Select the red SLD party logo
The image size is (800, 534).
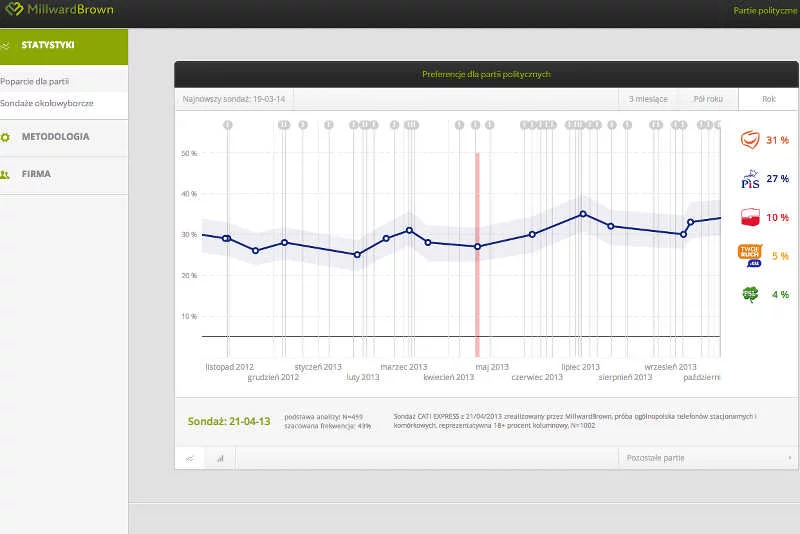point(750,217)
